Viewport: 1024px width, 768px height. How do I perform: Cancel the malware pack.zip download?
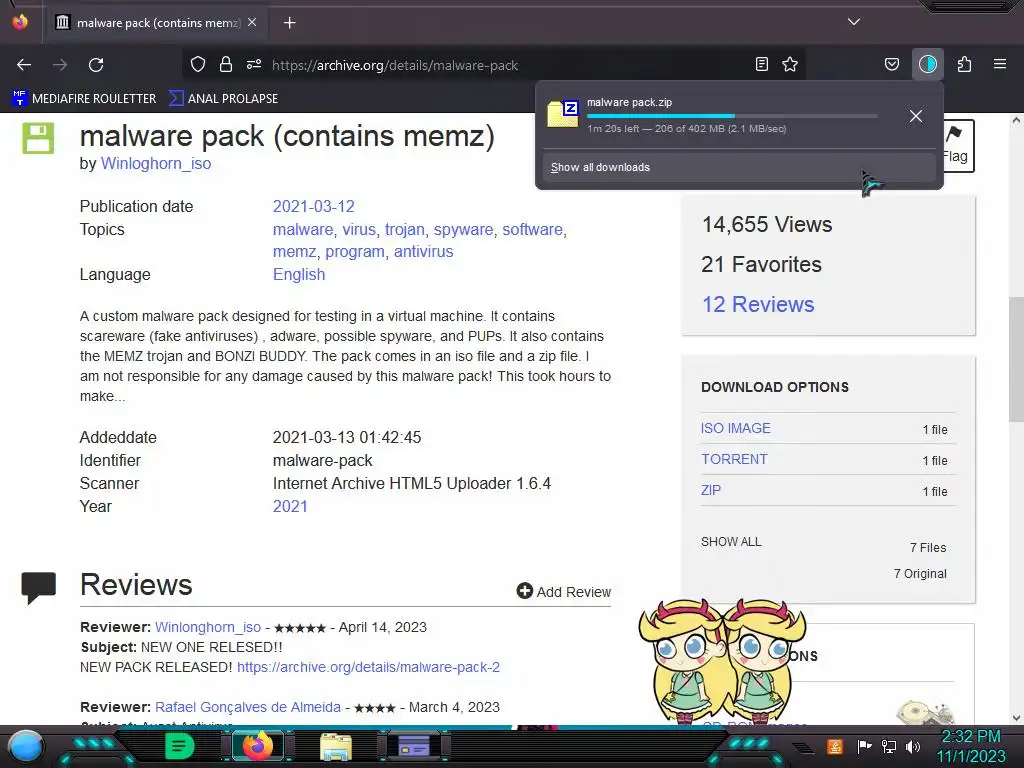[916, 116]
